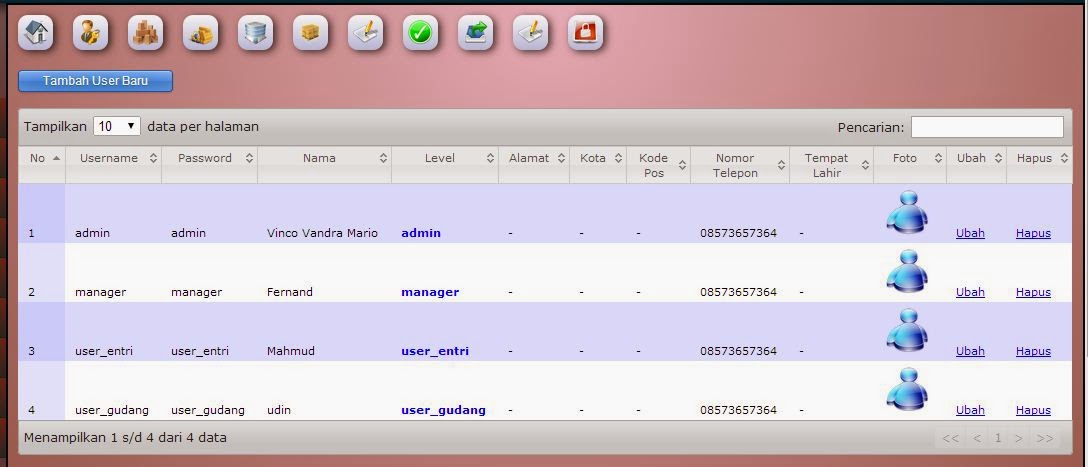Go to next page with > button
This screenshot has width=1088, height=467.
1019,438
